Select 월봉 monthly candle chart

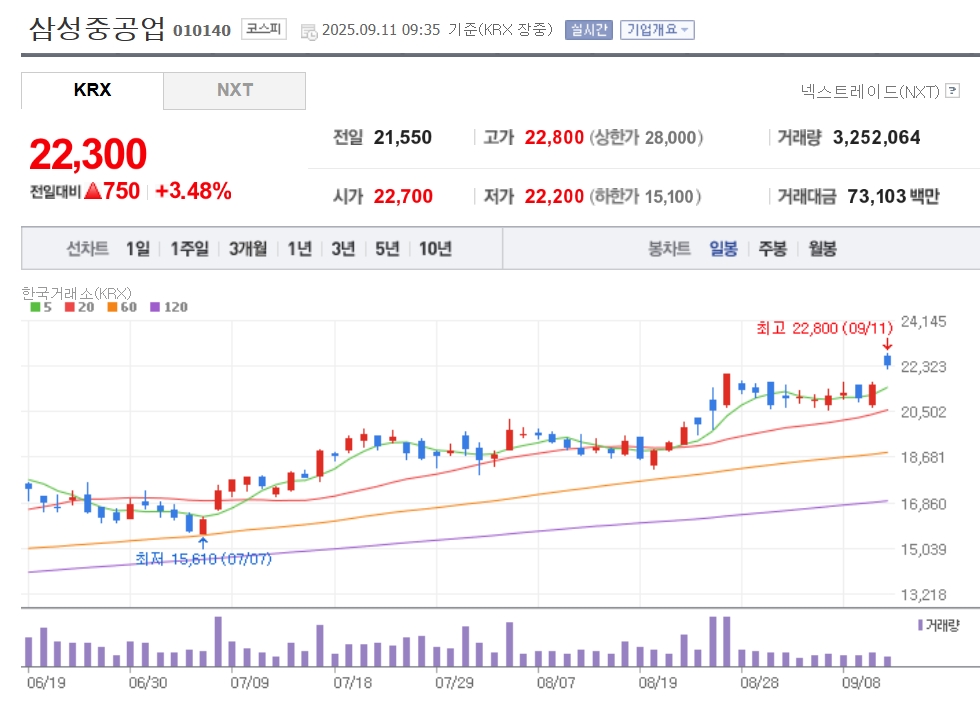[822, 249]
